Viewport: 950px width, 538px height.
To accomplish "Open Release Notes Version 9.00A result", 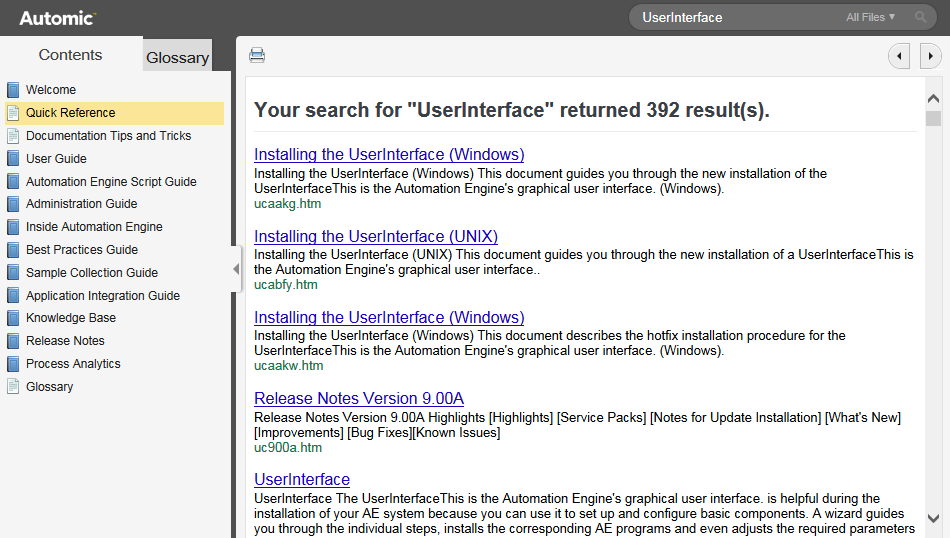I will 359,399.
